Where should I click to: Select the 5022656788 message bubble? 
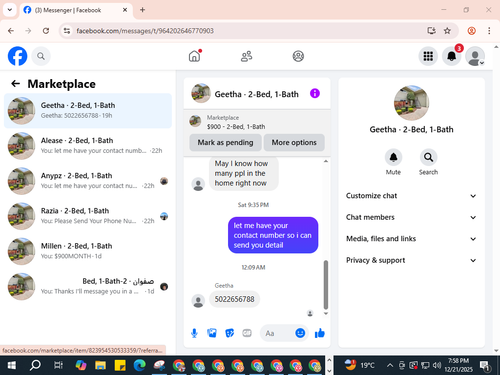pos(234,299)
